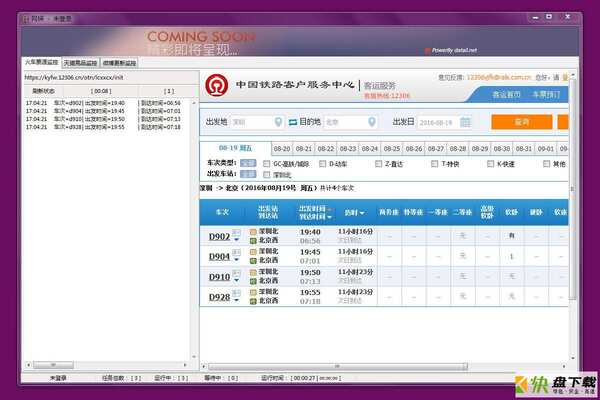
Task: Expand the stop list arrow under D910
Action: 236,280
